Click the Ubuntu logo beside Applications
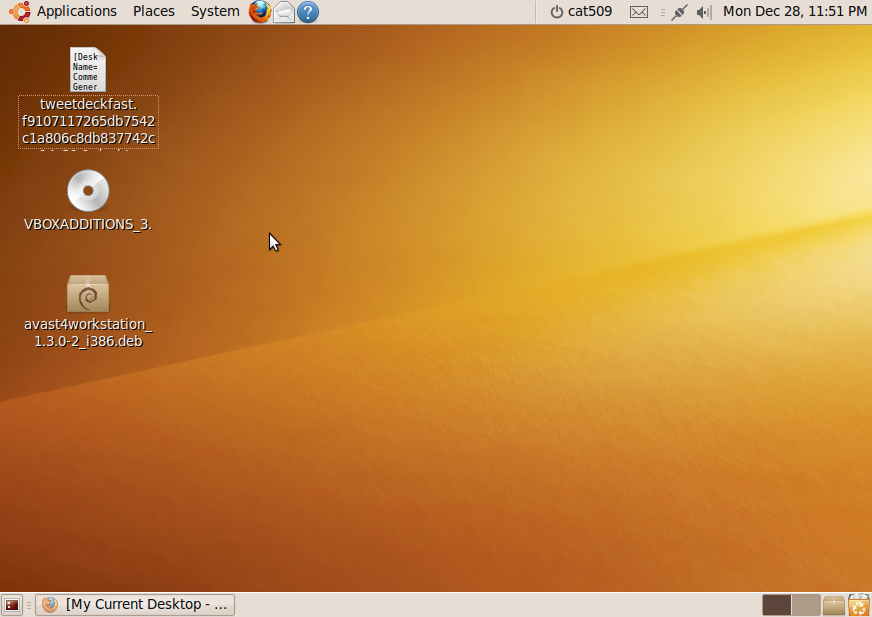The height and width of the screenshot is (617, 872). [x=19, y=12]
